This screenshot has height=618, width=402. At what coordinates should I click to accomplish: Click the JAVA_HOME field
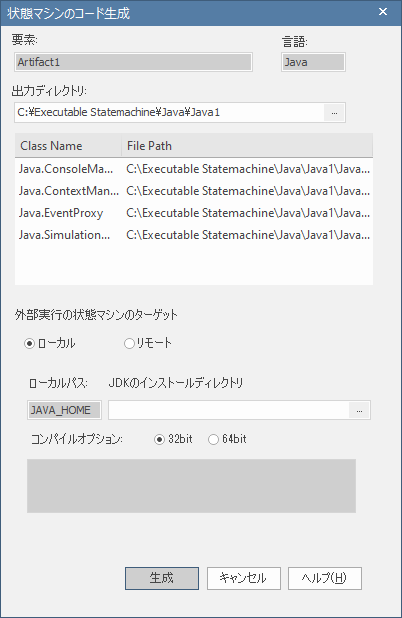[64, 410]
